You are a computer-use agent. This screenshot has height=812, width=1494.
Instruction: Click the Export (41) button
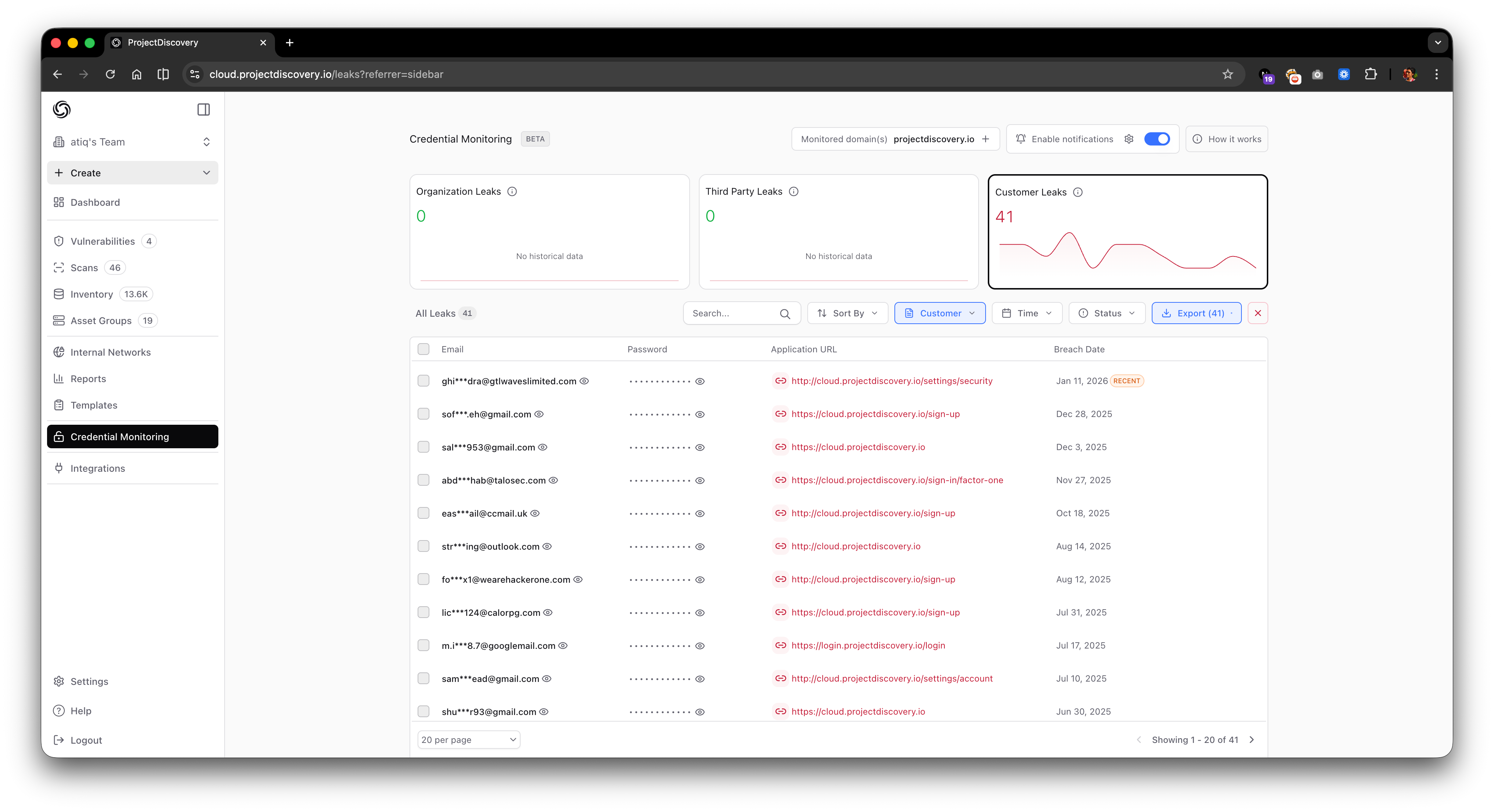click(x=1196, y=313)
